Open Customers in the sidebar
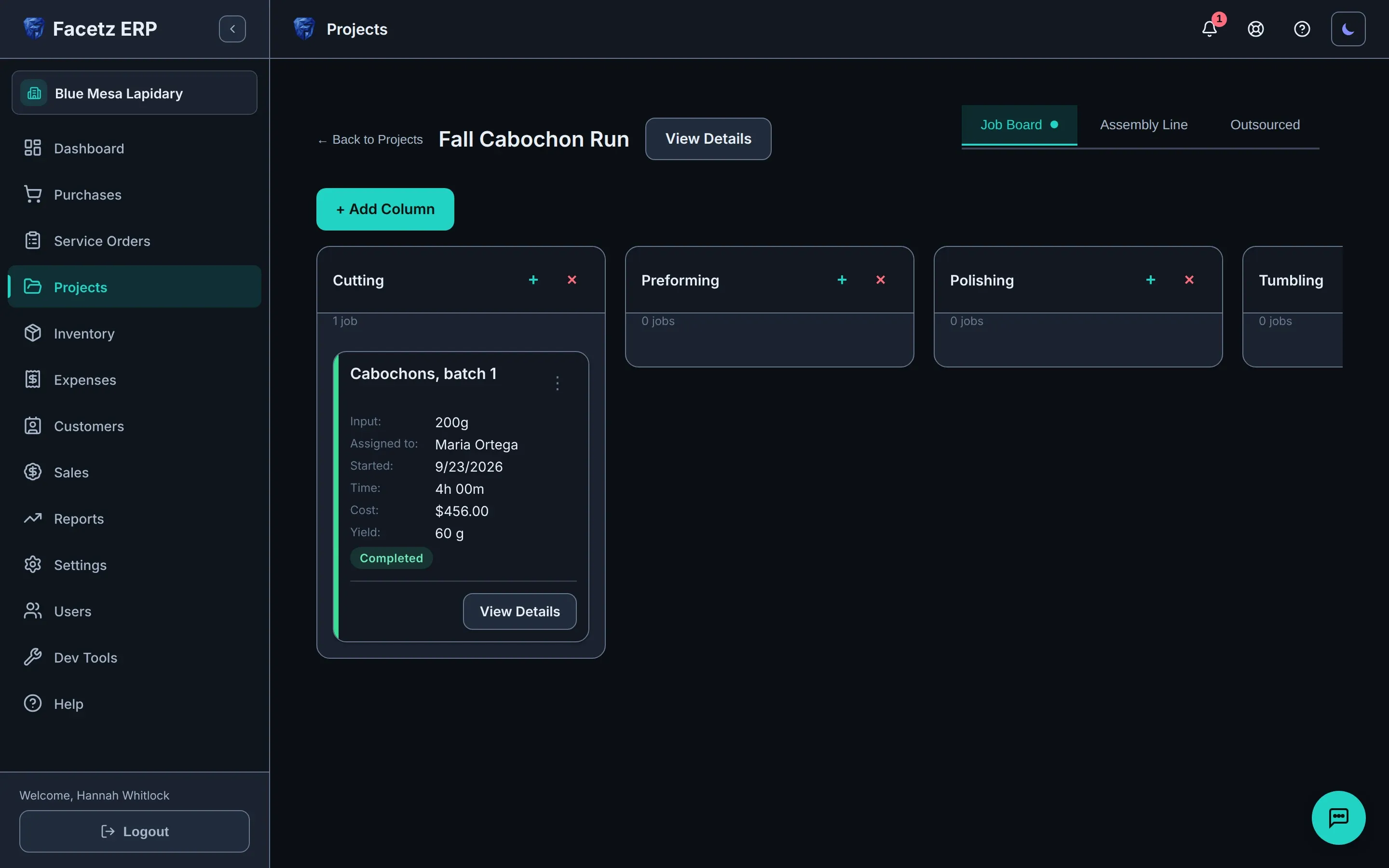This screenshot has height=868, width=1389. point(134,426)
